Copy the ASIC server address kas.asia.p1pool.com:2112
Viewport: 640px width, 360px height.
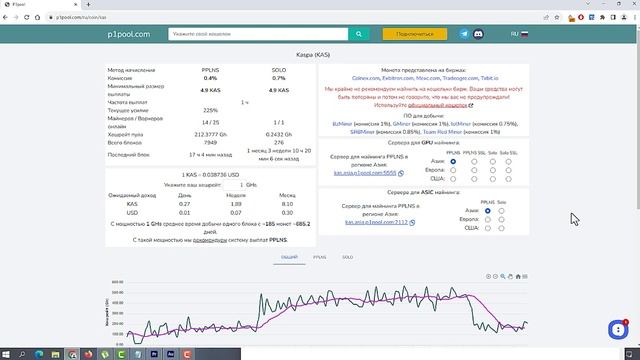click(x=412, y=222)
